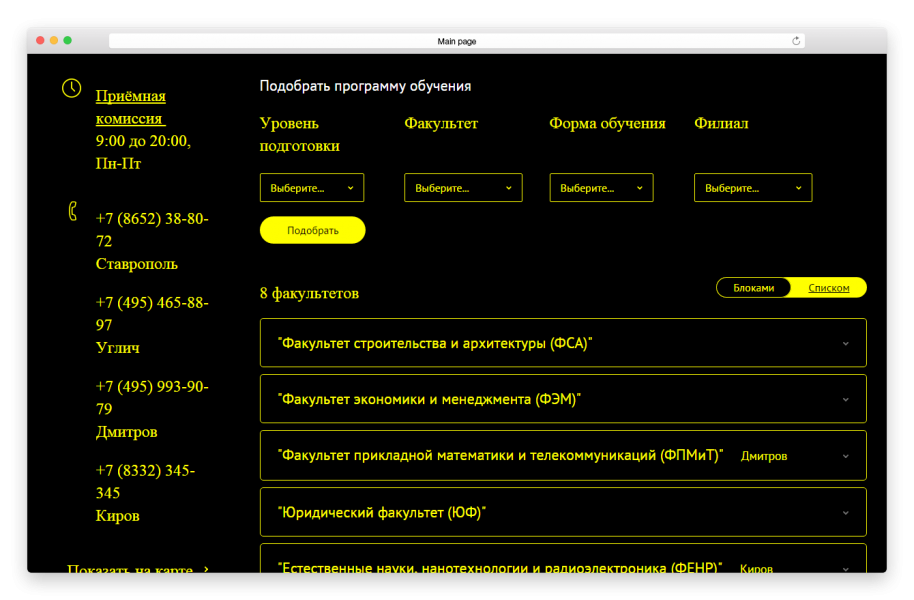
Task: Expand the ФПМиТ faculty chevron
Action: point(845,456)
